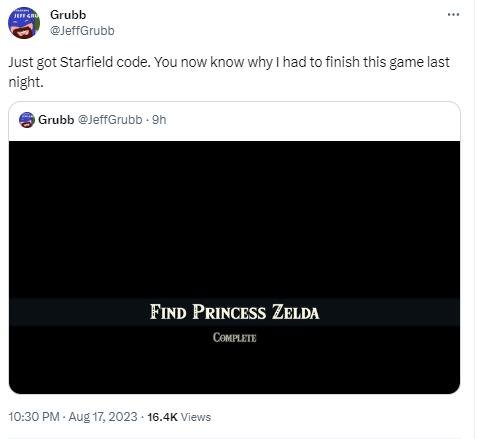Open the three-dot more options menu
The height and width of the screenshot is (439, 477).
point(453,14)
